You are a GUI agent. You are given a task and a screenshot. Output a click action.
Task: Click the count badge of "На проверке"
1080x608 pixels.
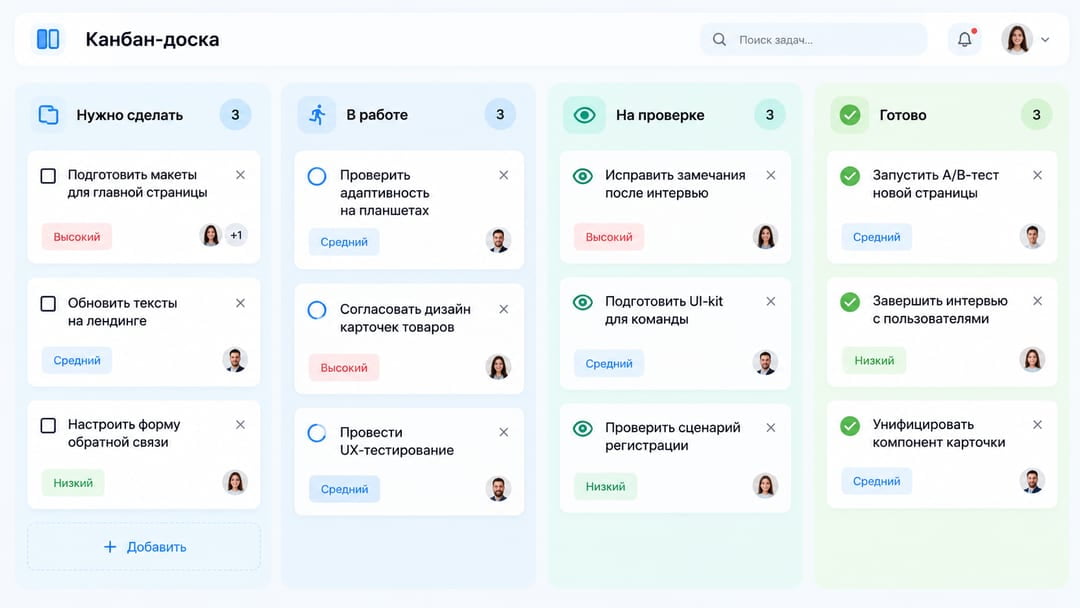(x=769, y=114)
